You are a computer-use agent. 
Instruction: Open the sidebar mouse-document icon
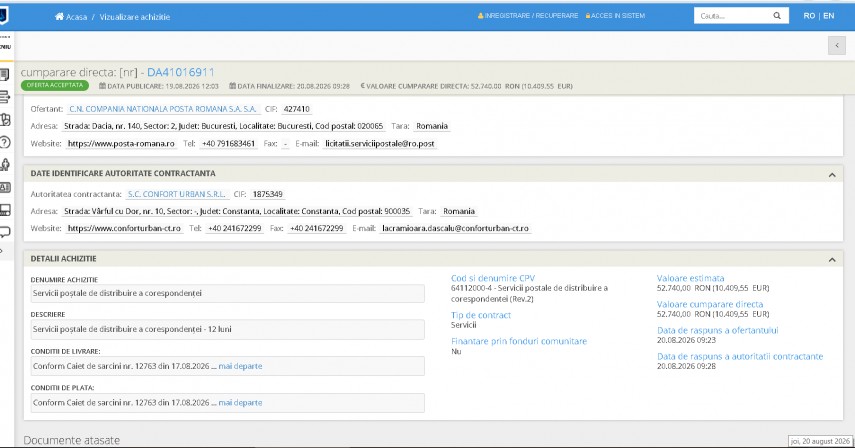(x=5, y=120)
